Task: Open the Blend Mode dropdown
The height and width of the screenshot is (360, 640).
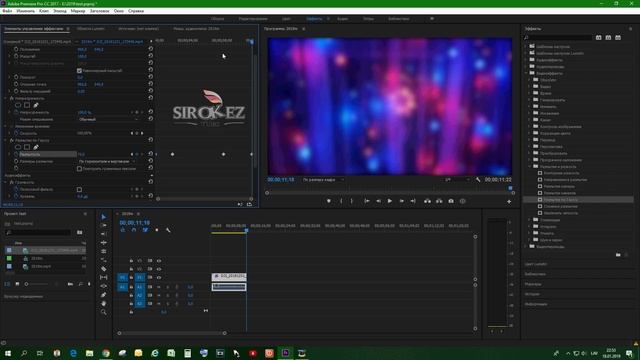Action: point(108,119)
